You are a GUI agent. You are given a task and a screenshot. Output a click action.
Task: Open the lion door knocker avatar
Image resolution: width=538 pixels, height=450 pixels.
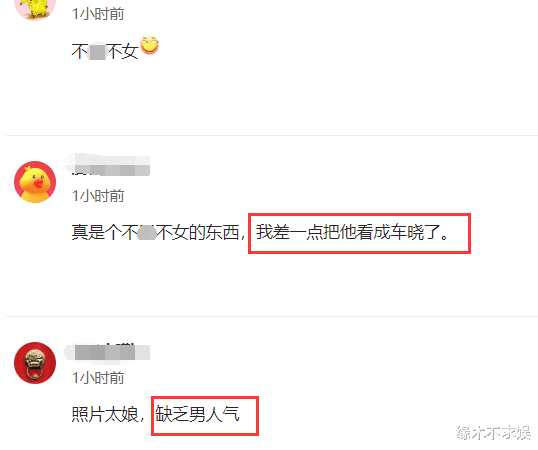(35, 363)
